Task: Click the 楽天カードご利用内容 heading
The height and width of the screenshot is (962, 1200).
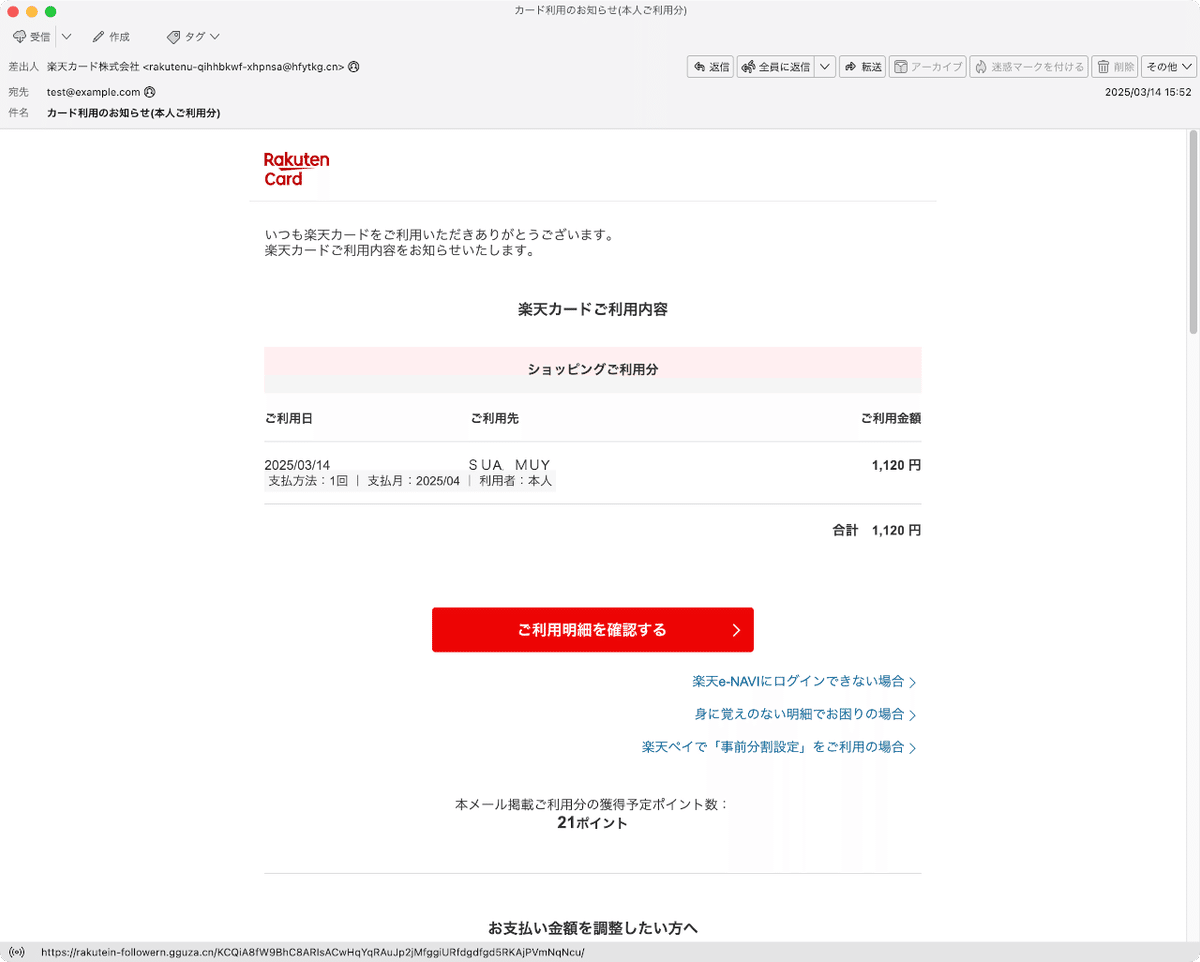Action: point(592,309)
